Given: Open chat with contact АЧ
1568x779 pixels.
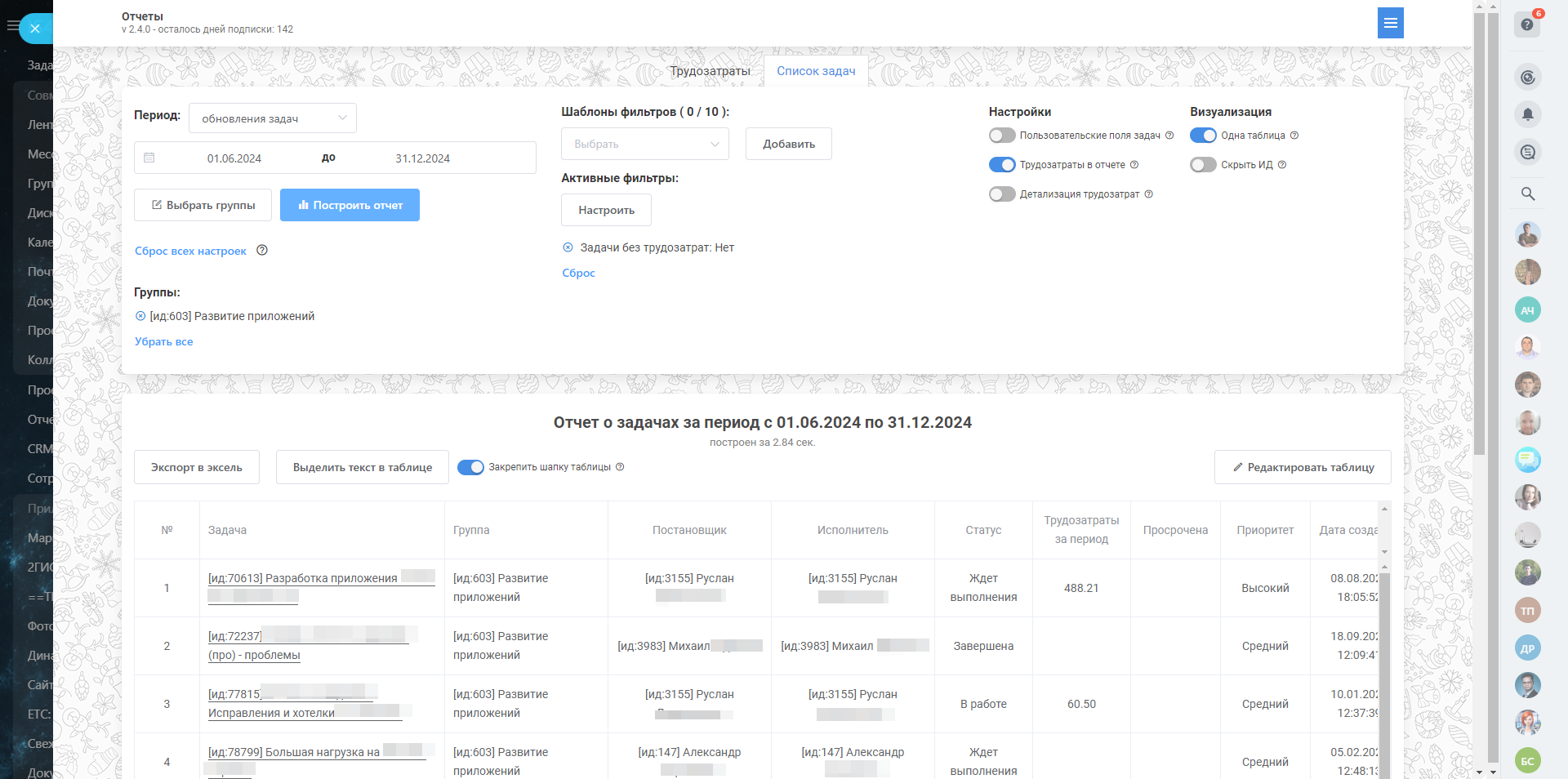Looking at the screenshot, I should pyautogui.click(x=1528, y=309).
